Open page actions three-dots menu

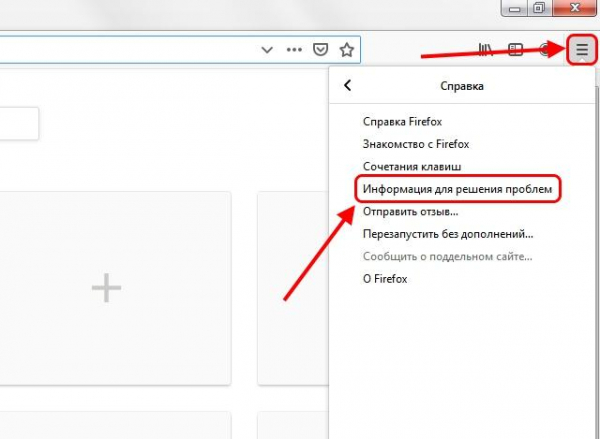click(x=294, y=50)
